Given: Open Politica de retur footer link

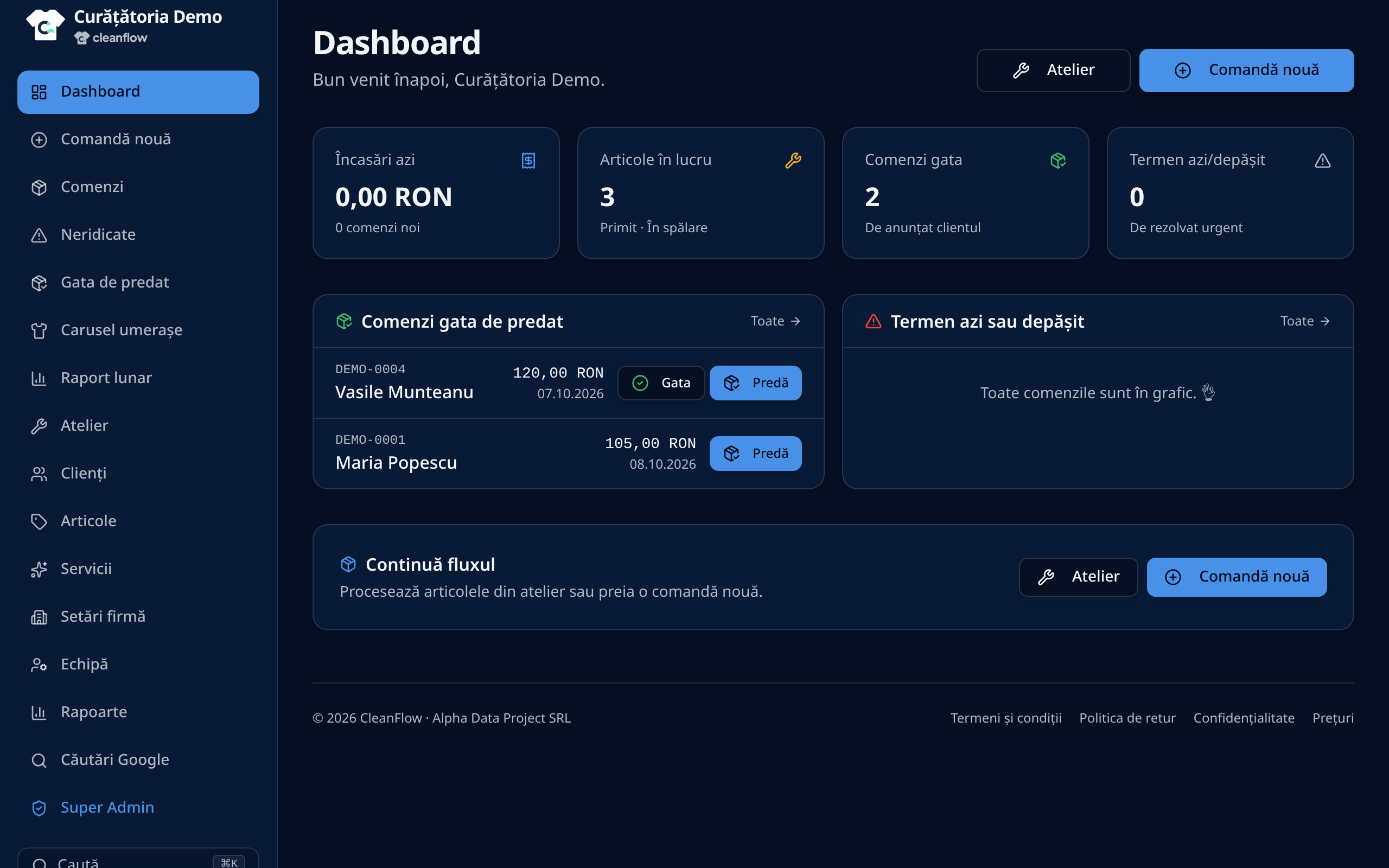Looking at the screenshot, I should [1127, 718].
